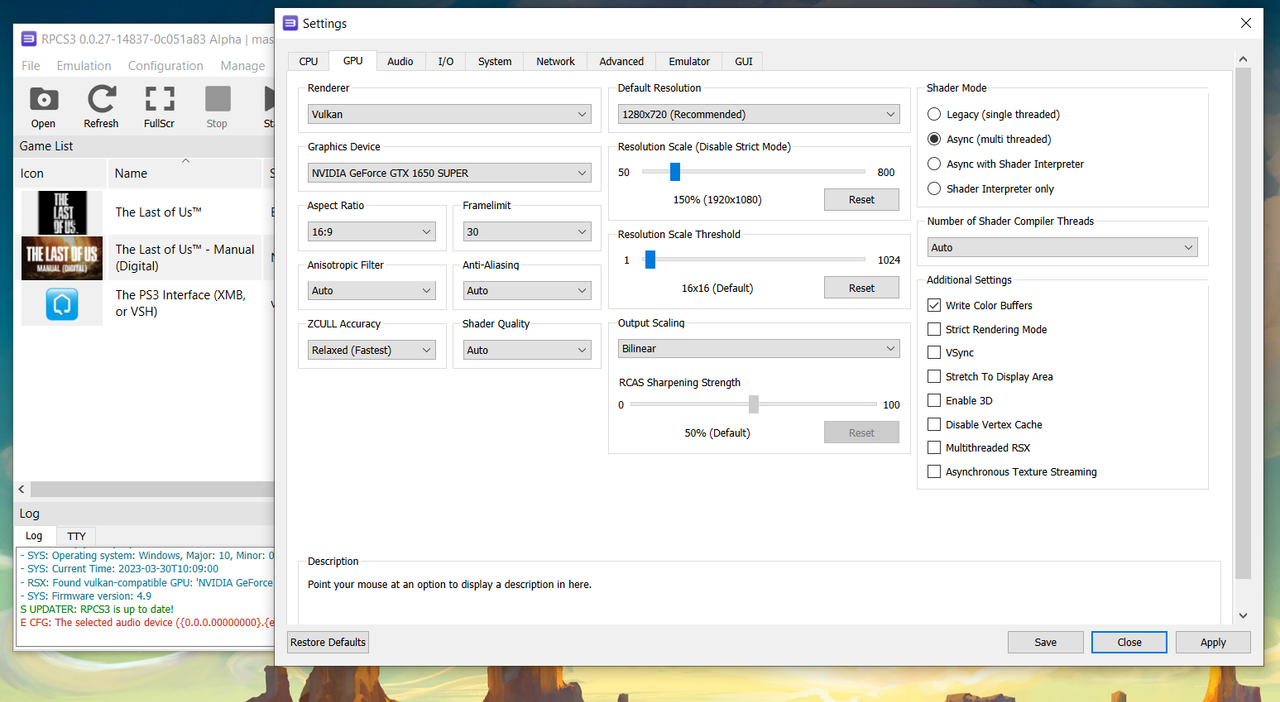
Task: Switch to the Advanced tab
Action: tap(621, 62)
